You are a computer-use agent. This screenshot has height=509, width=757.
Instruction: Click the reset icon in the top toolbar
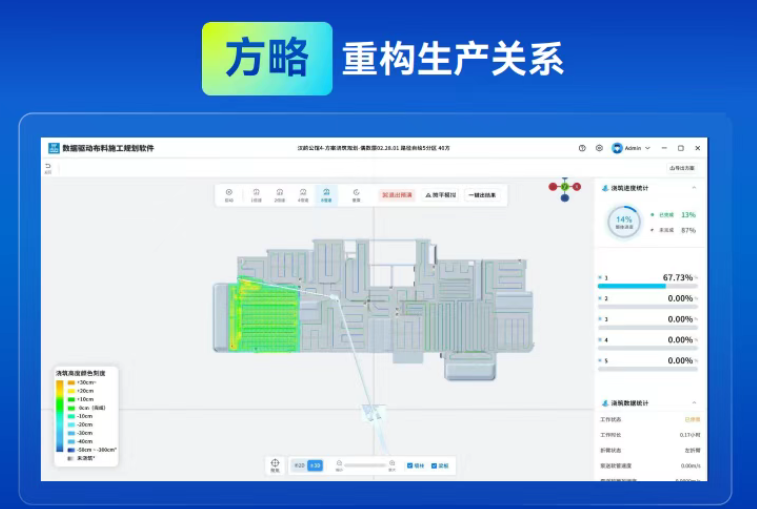tap(356, 194)
